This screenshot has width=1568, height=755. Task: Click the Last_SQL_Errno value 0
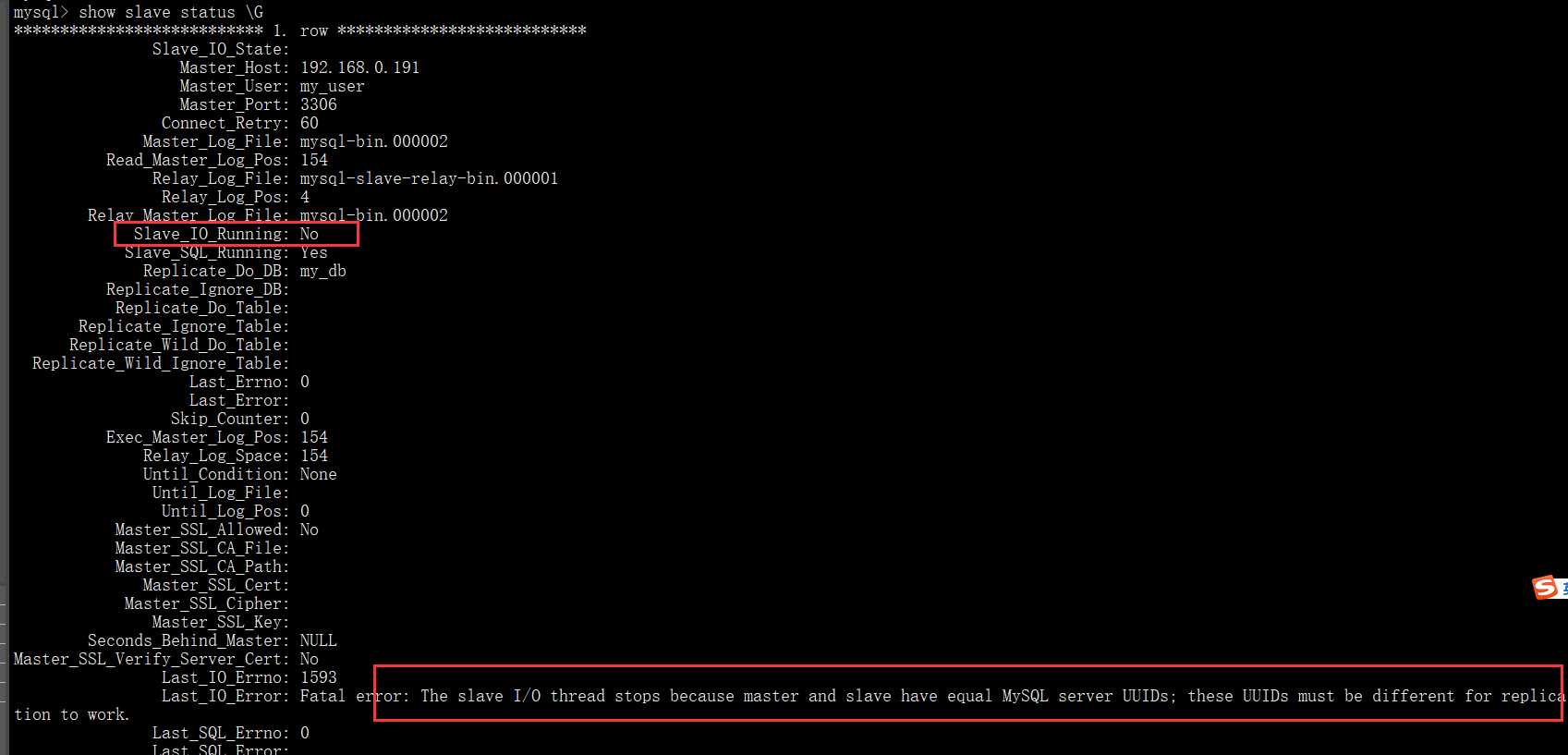pos(305,733)
